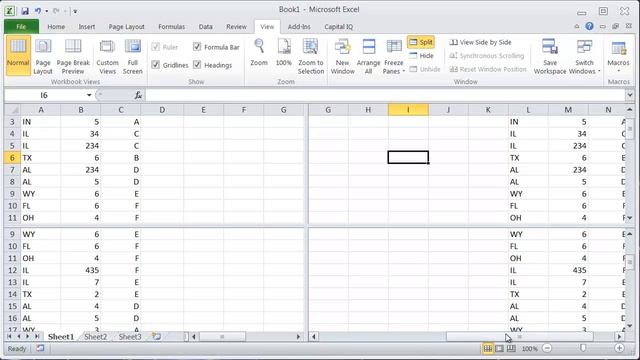Switch to the Data tab

pos(205,27)
